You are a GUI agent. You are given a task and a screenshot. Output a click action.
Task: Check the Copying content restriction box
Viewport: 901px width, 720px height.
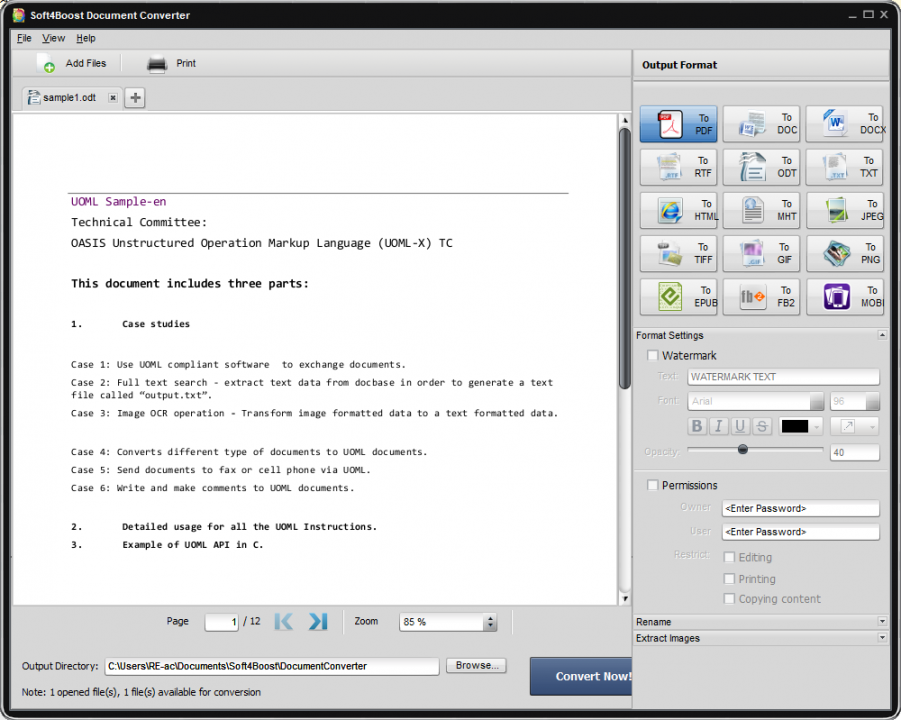(x=729, y=599)
